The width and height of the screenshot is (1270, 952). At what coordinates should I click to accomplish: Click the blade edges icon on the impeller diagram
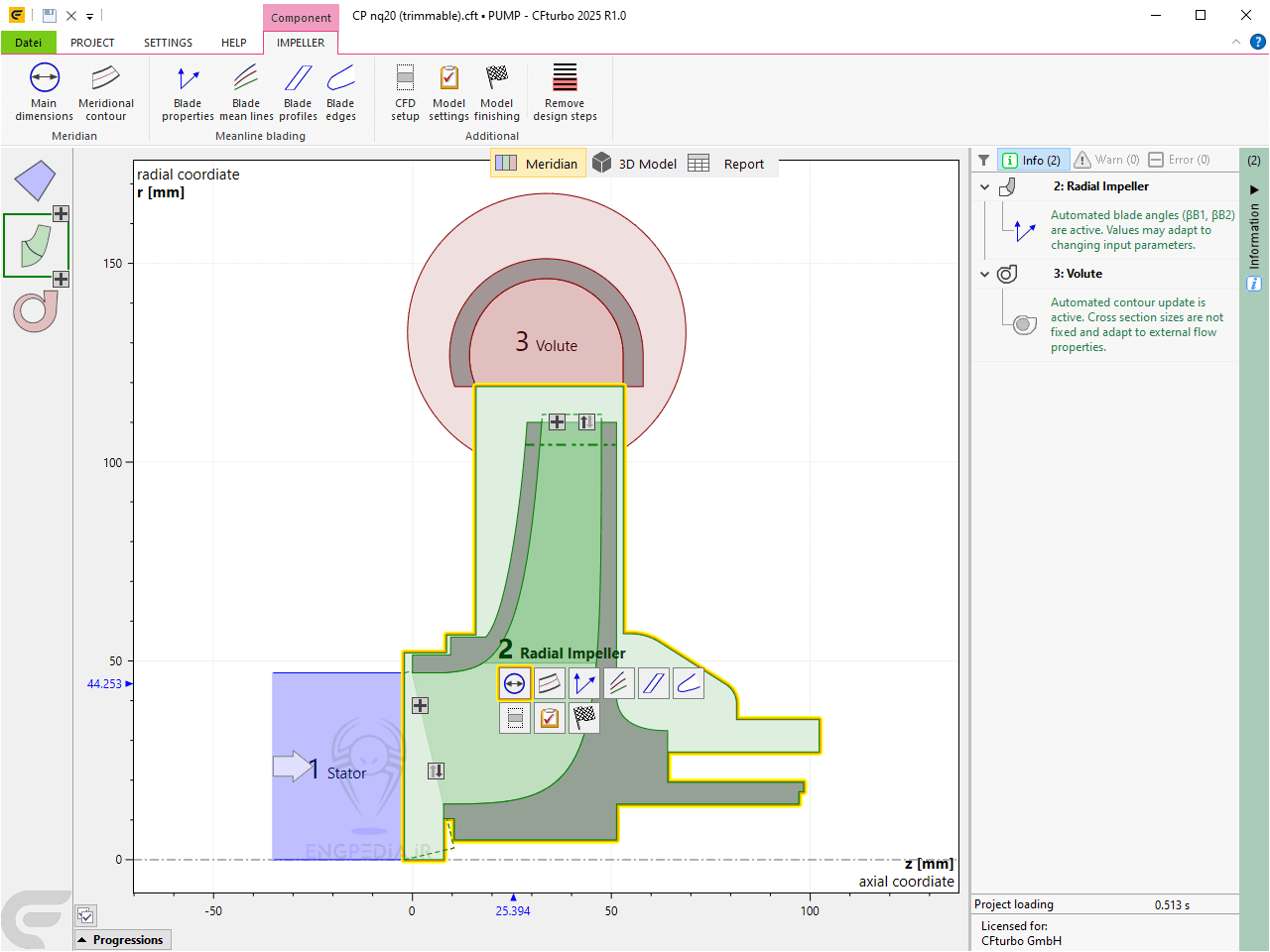689,683
